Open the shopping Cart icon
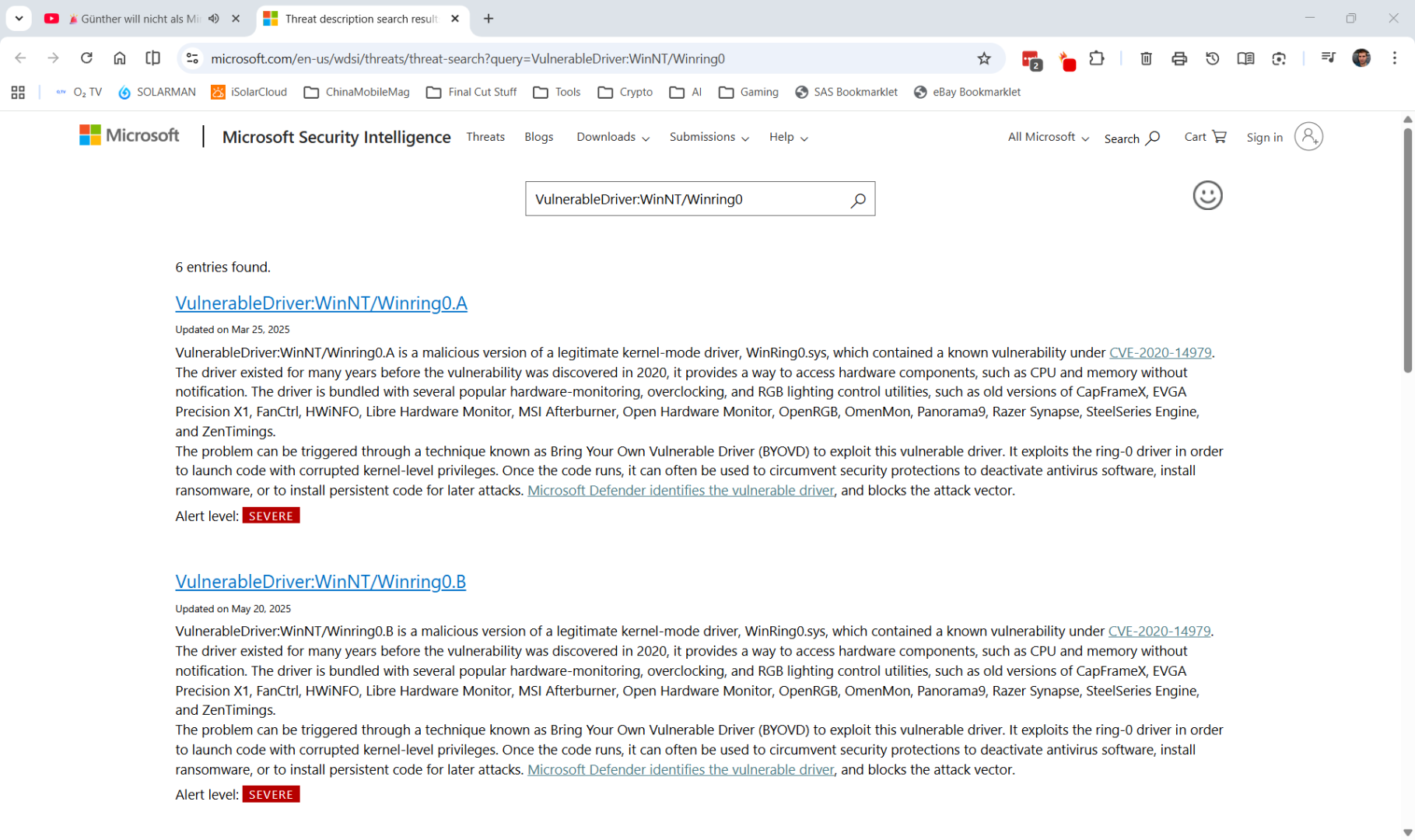 coord(1218,137)
